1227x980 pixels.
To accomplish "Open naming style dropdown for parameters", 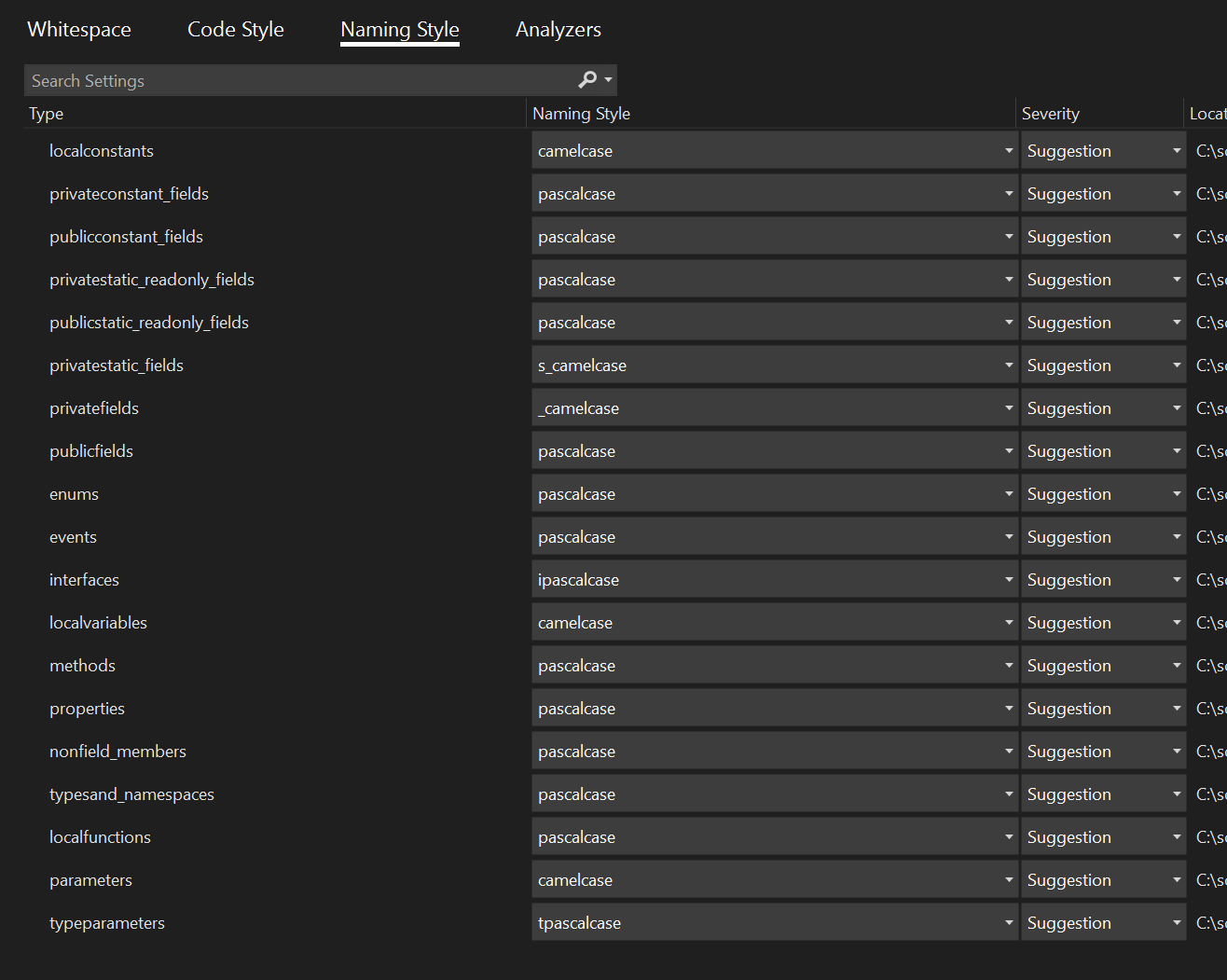I will [774, 880].
